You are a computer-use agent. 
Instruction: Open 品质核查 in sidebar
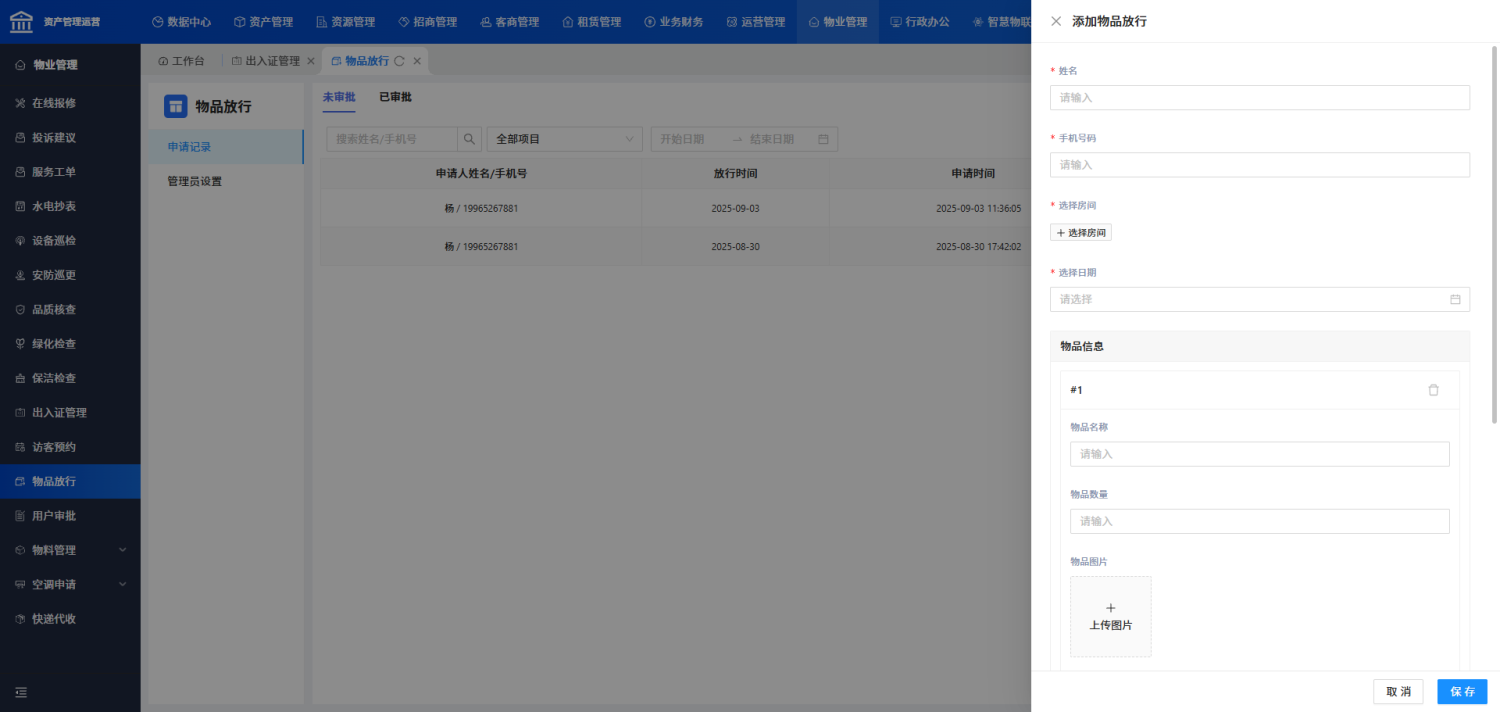tap(70, 309)
